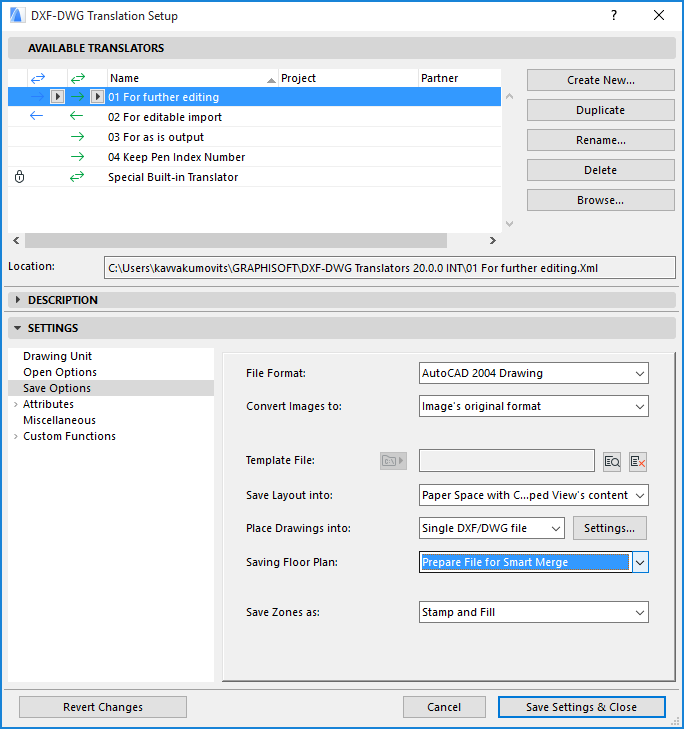Screen dimensions: 684x729
Task: Open second small play-arrow box in selected row
Action: (97, 96)
